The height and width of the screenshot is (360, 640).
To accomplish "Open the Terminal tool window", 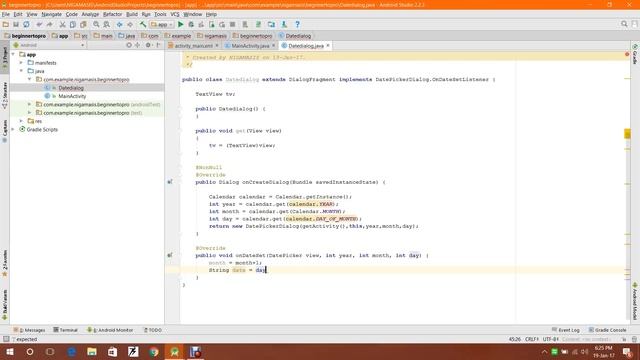I will tap(65, 330).
